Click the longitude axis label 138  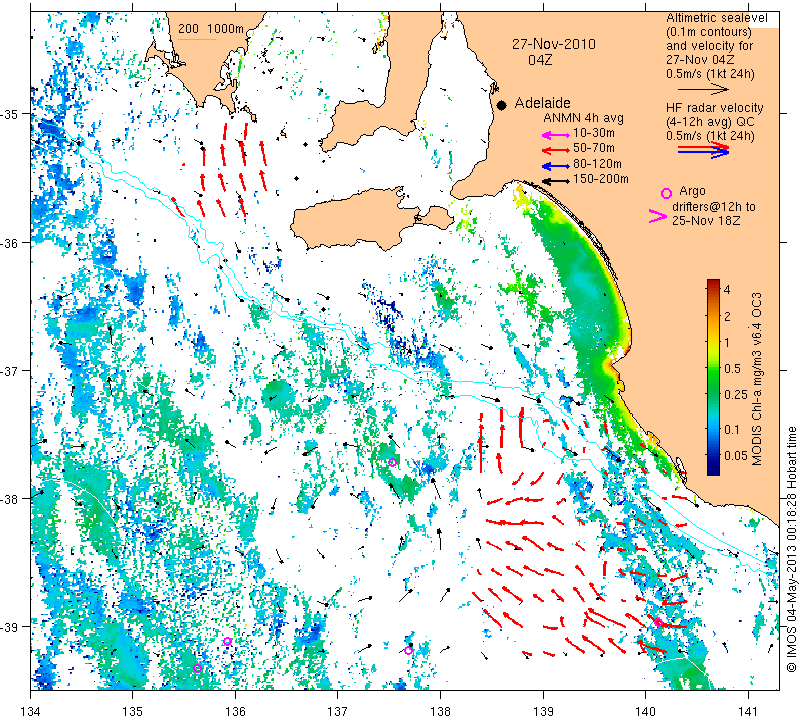pyautogui.click(x=440, y=710)
